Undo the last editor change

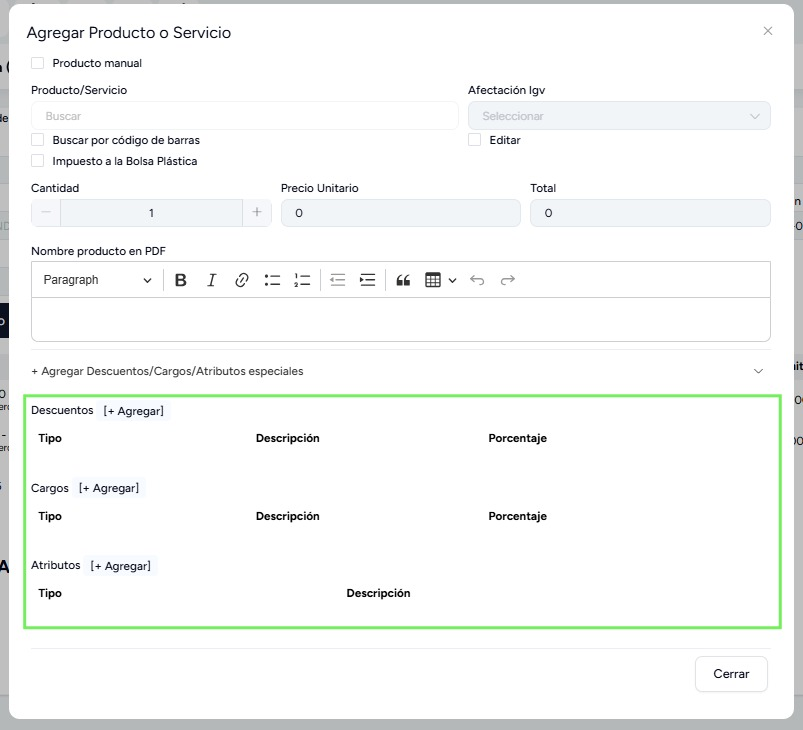pyautogui.click(x=477, y=280)
